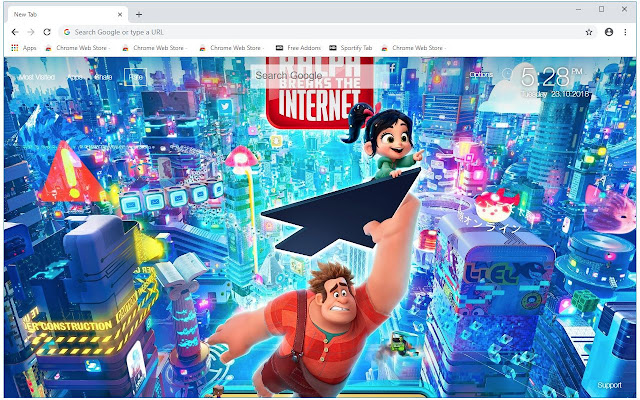Open a new tab with the plus button
The width and height of the screenshot is (640, 400).
(x=139, y=15)
